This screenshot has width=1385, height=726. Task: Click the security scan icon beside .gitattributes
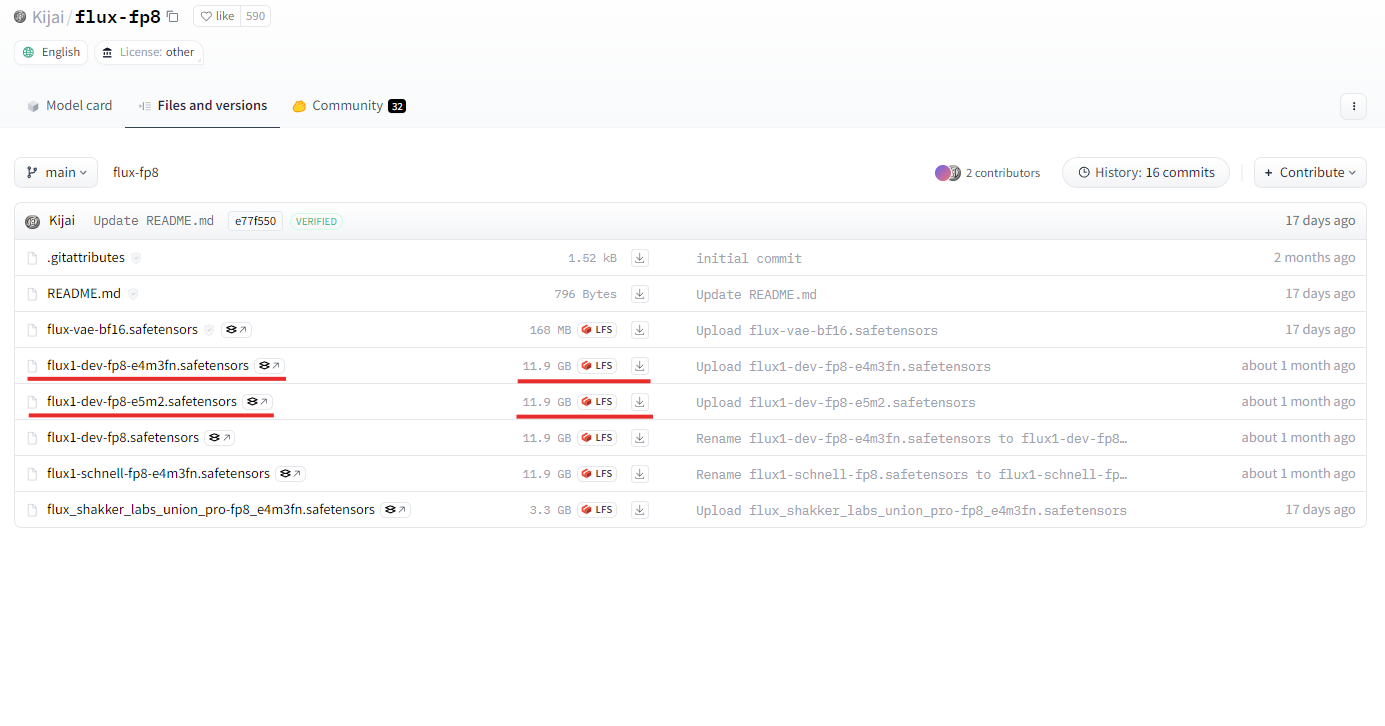click(x=136, y=258)
